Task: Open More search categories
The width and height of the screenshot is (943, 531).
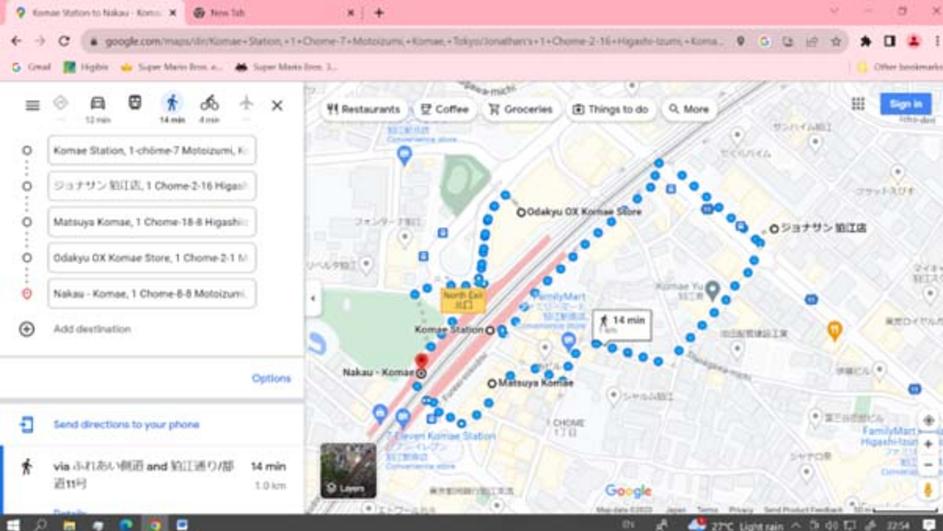Action: coord(689,109)
